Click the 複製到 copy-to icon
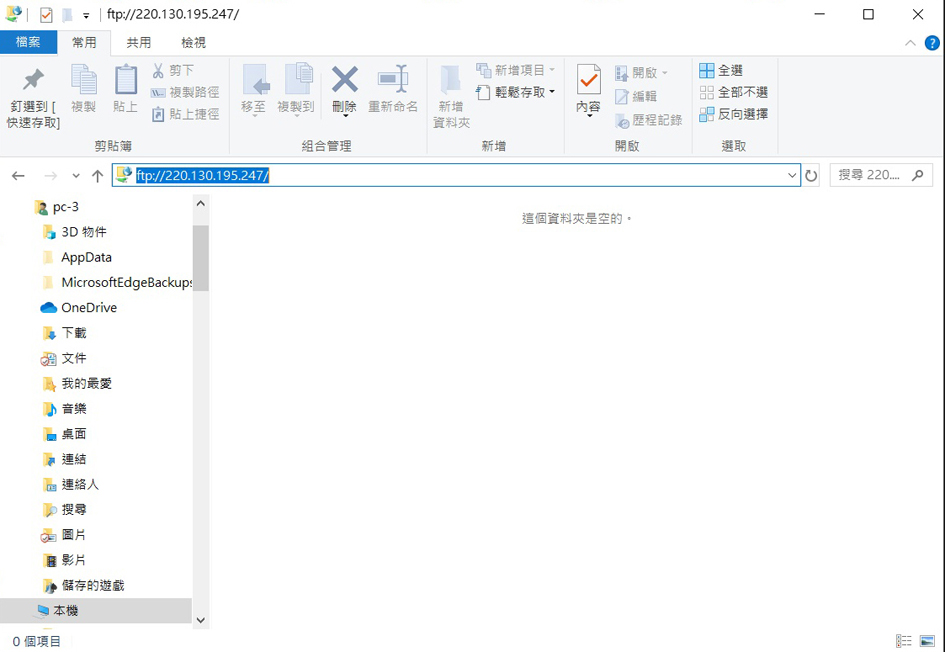The image size is (945, 652). [298, 79]
